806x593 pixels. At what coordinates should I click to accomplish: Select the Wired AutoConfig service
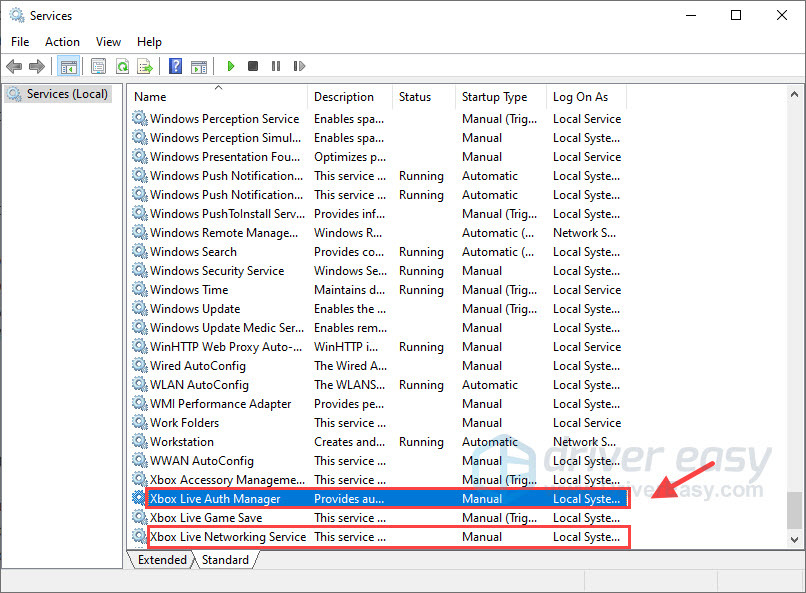(379, 365)
